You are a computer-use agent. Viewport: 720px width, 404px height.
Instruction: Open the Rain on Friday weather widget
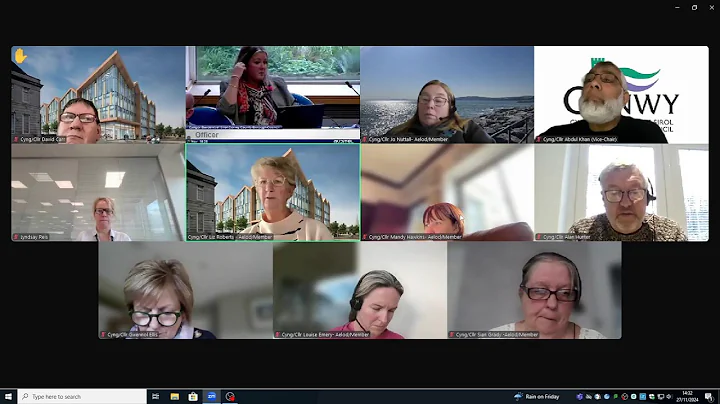click(x=537, y=396)
